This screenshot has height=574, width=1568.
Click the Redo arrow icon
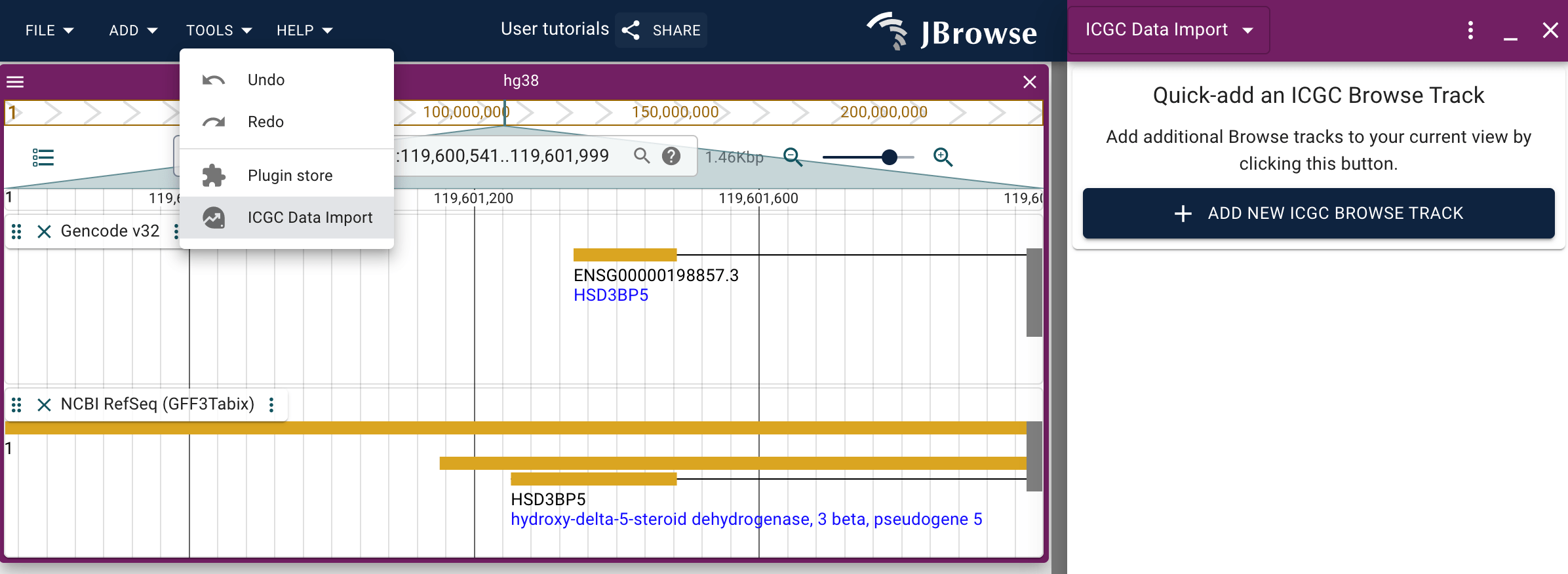214,122
